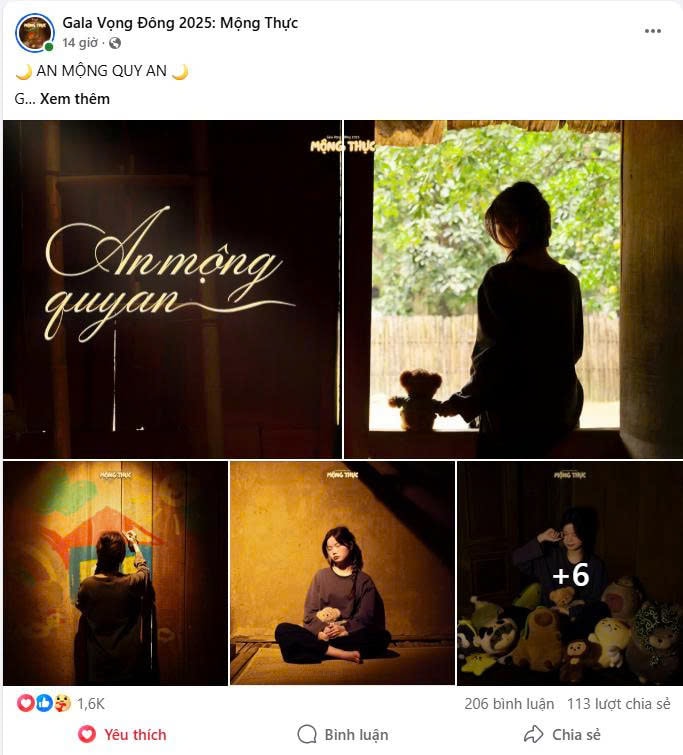Click the public globe privacy icon
The image size is (683, 755).
click(115, 43)
